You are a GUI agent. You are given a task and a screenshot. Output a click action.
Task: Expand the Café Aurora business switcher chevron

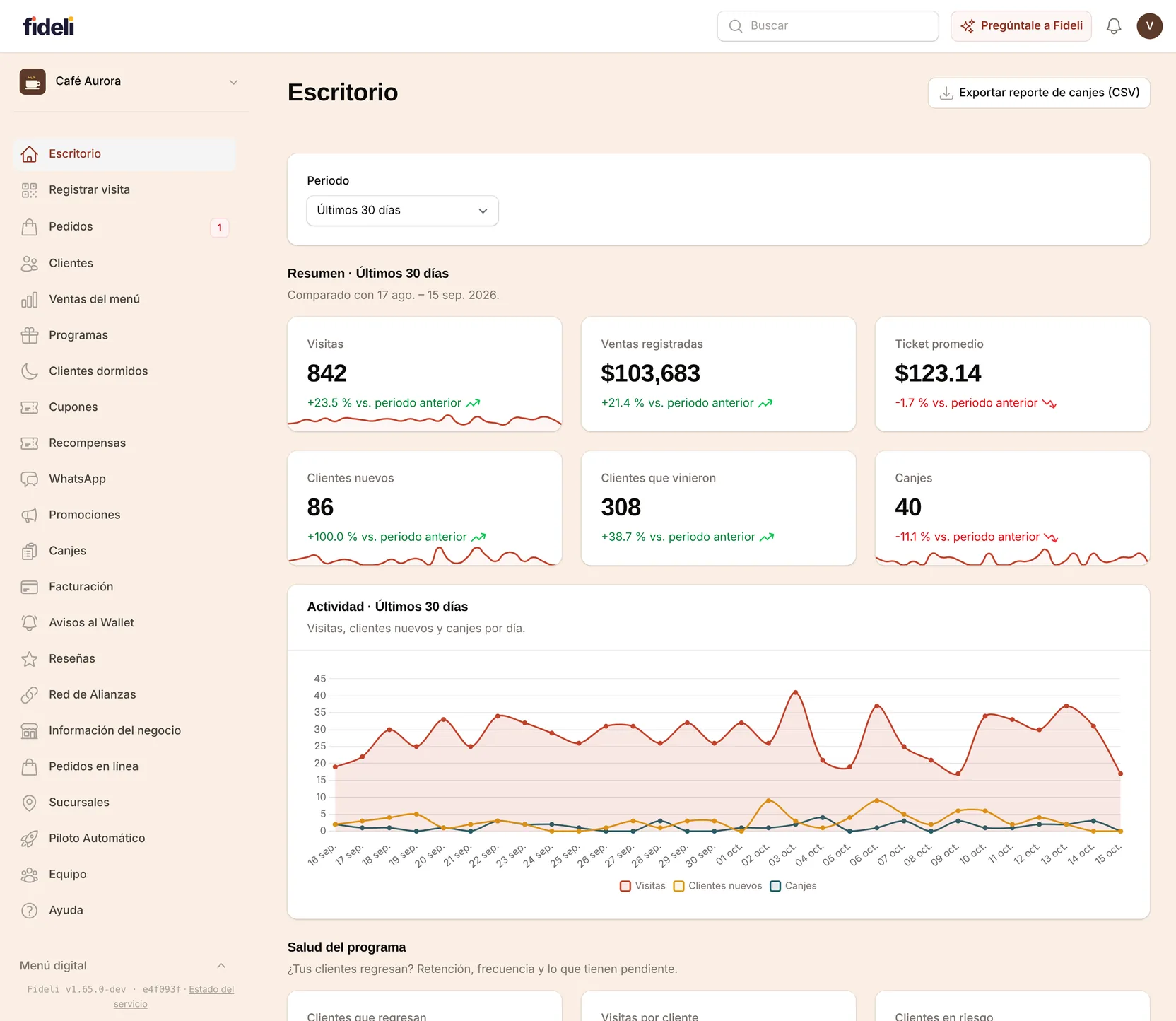(233, 82)
